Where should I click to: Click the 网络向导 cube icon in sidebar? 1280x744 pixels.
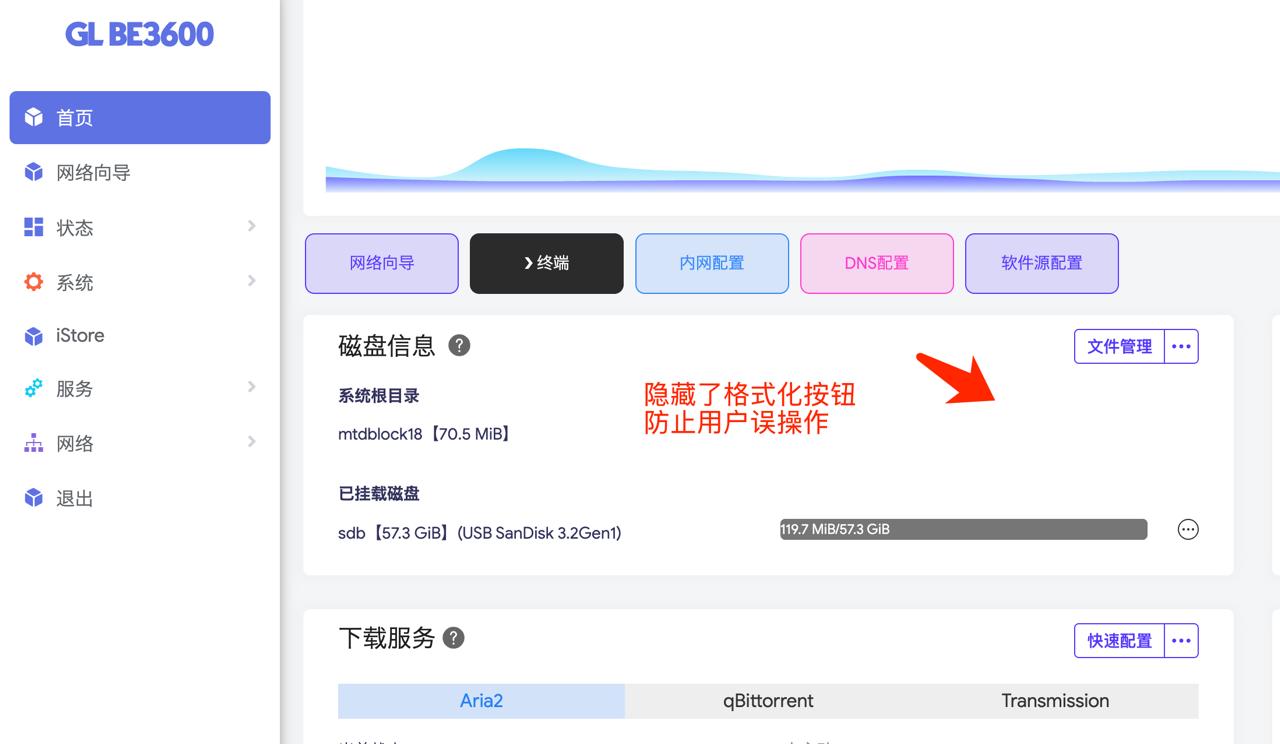pos(34,172)
